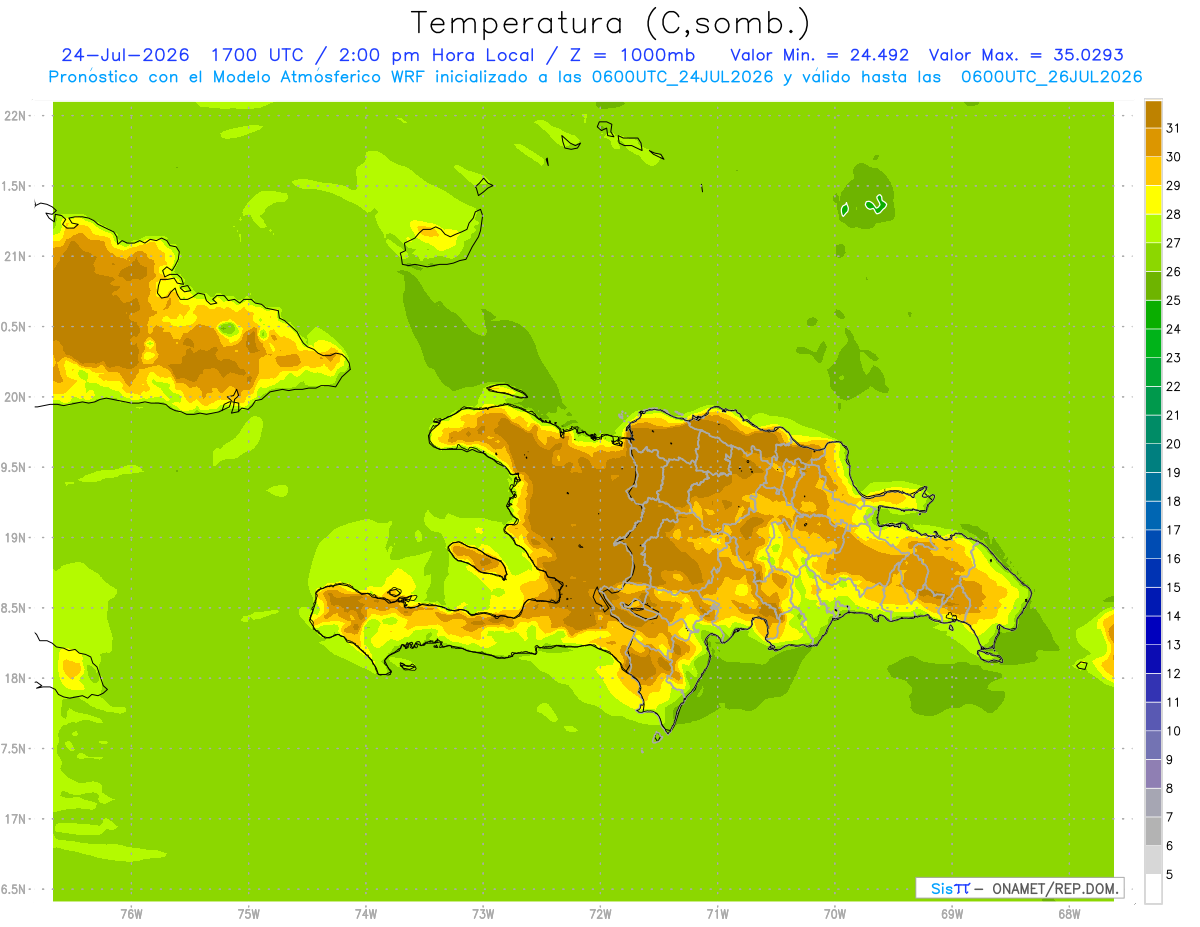This screenshot has height=927, width=1200.
Task: Click colorbar swatch between 30 and 31
Action: pos(1153,142)
